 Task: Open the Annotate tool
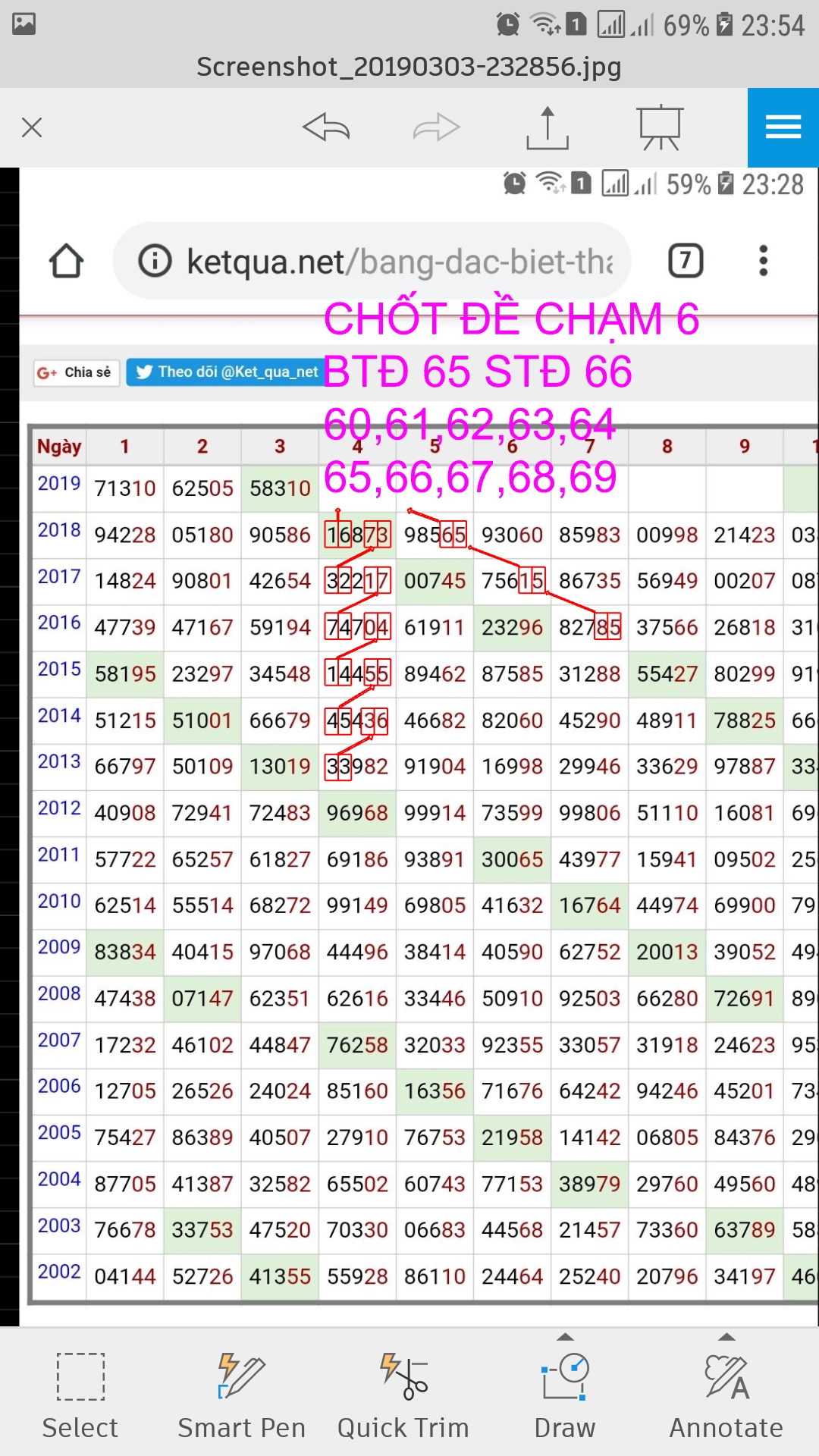pyautogui.click(x=726, y=1395)
